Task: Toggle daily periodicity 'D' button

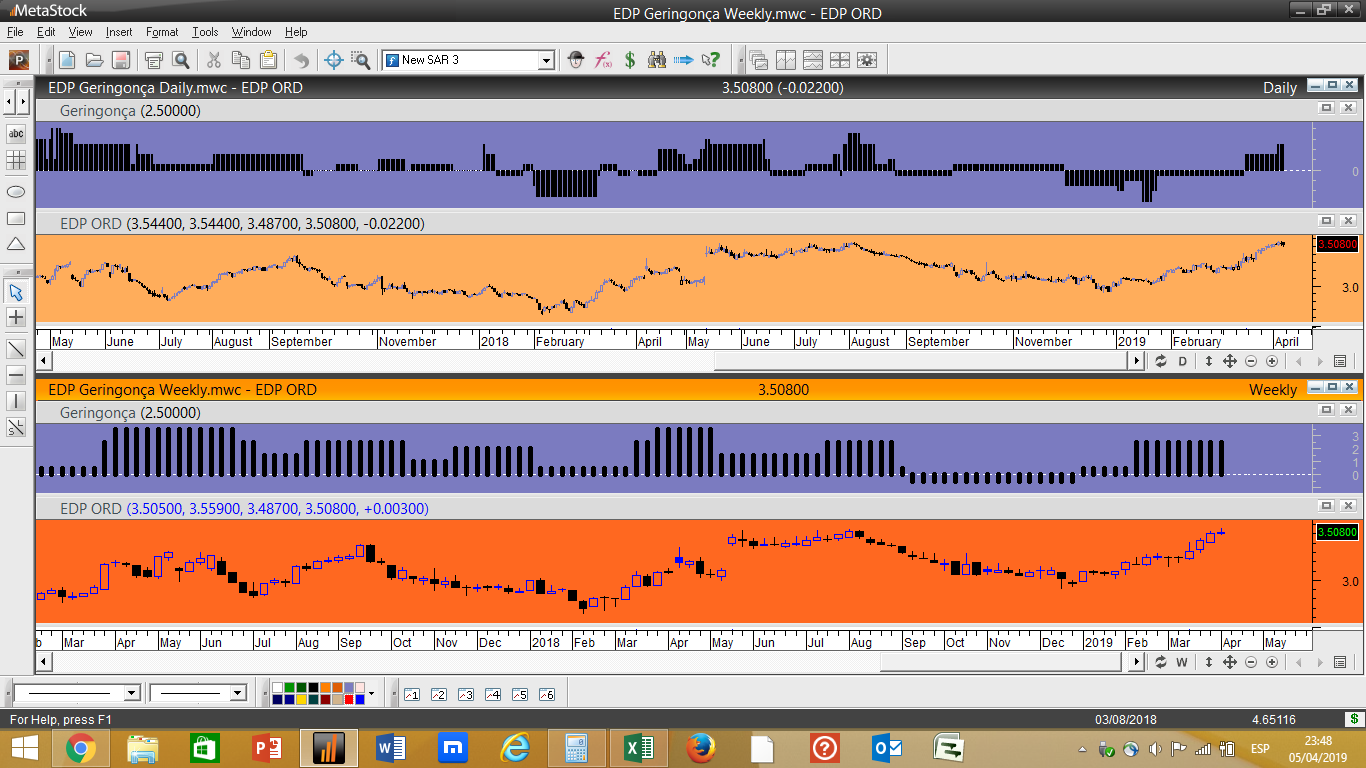Action: pos(1182,361)
